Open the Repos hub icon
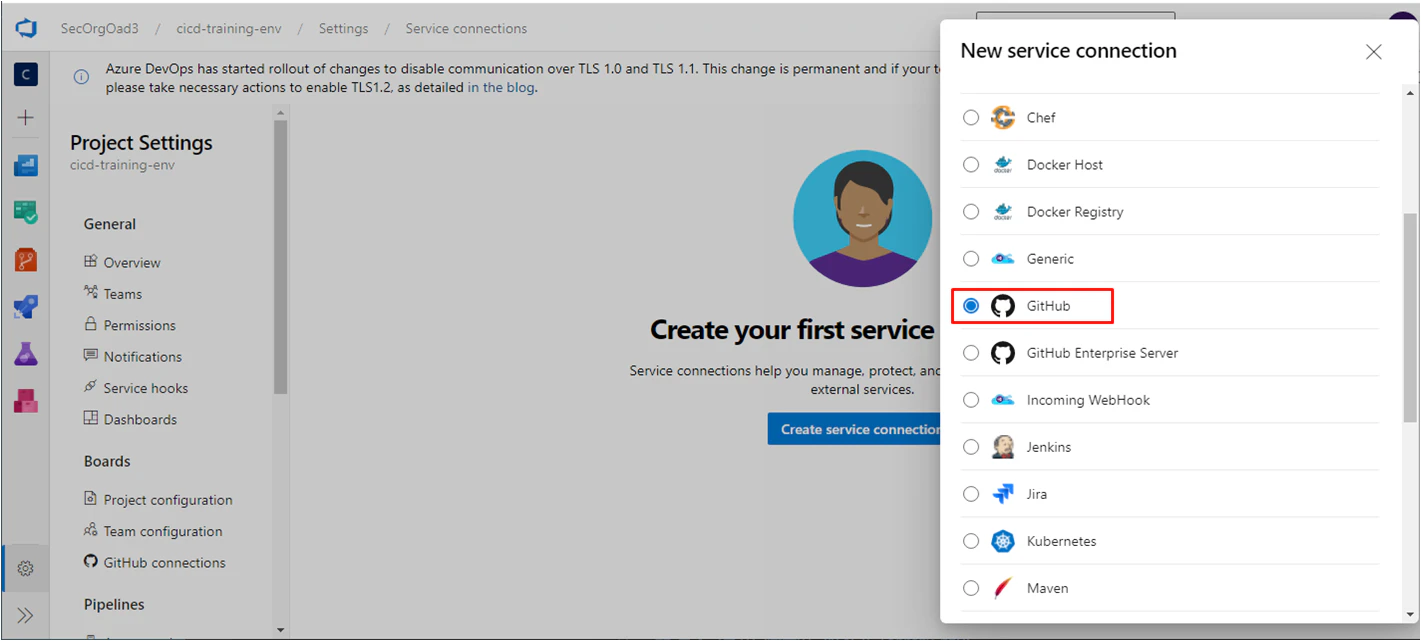This screenshot has height=641, width=1421. (x=26, y=259)
